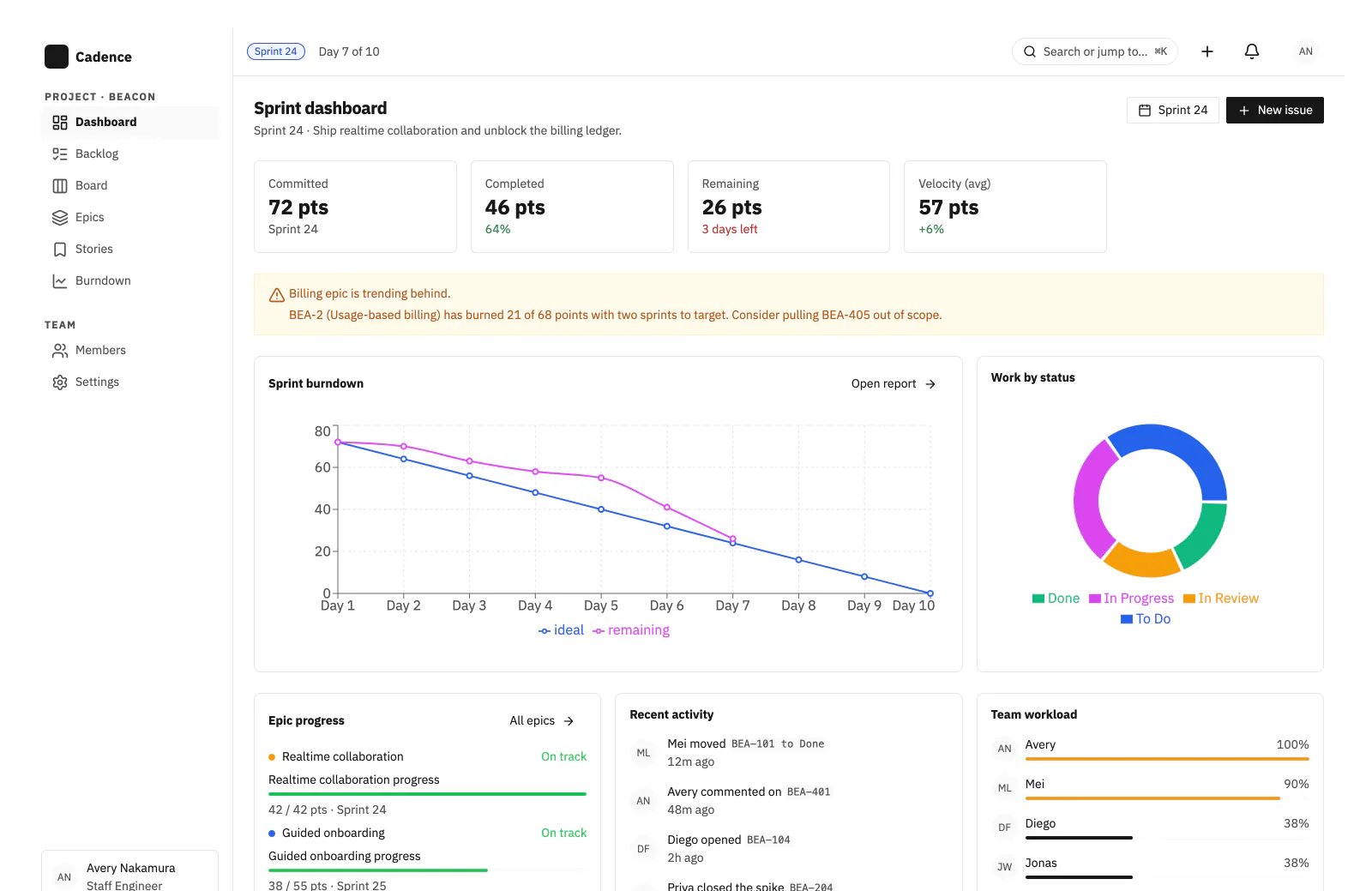
Task: Click the Burndown chart icon
Action: [x=60, y=280]
